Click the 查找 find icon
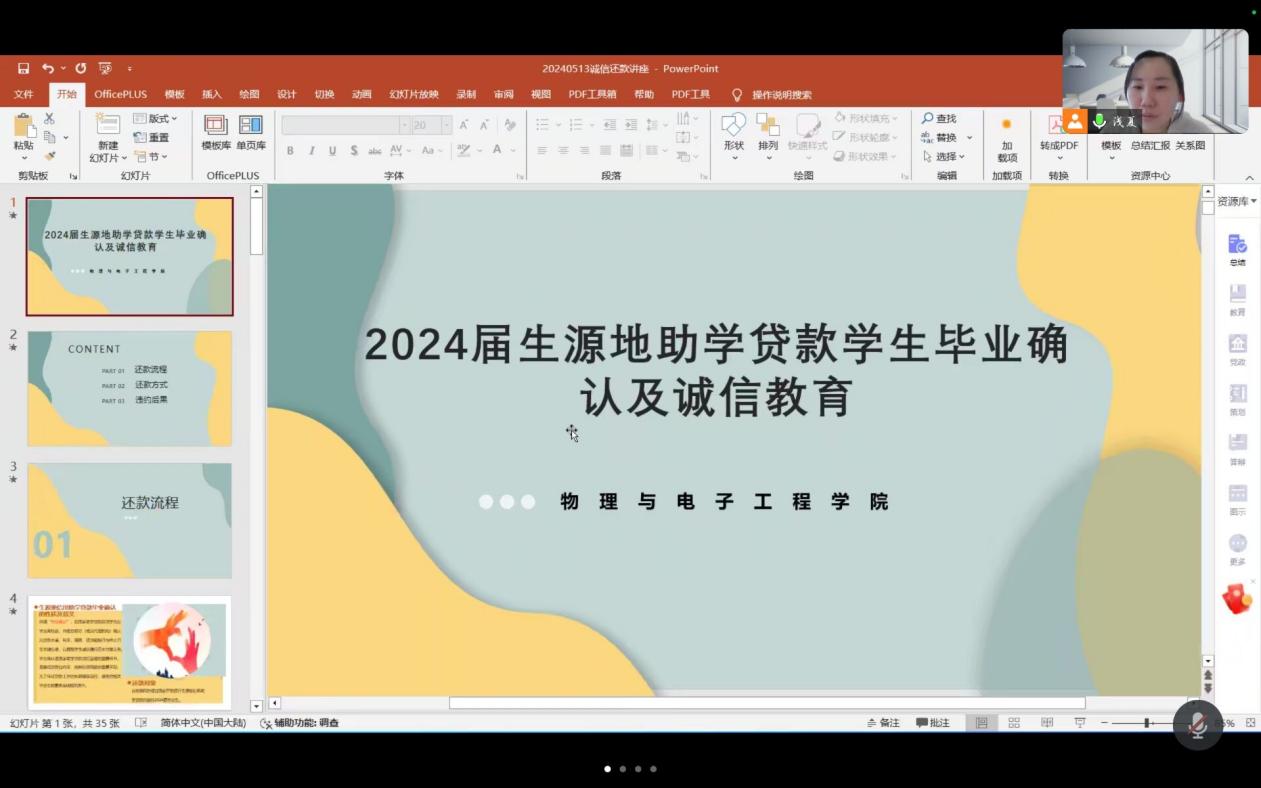Viewport: 1261px width, 788px height. 939,119
